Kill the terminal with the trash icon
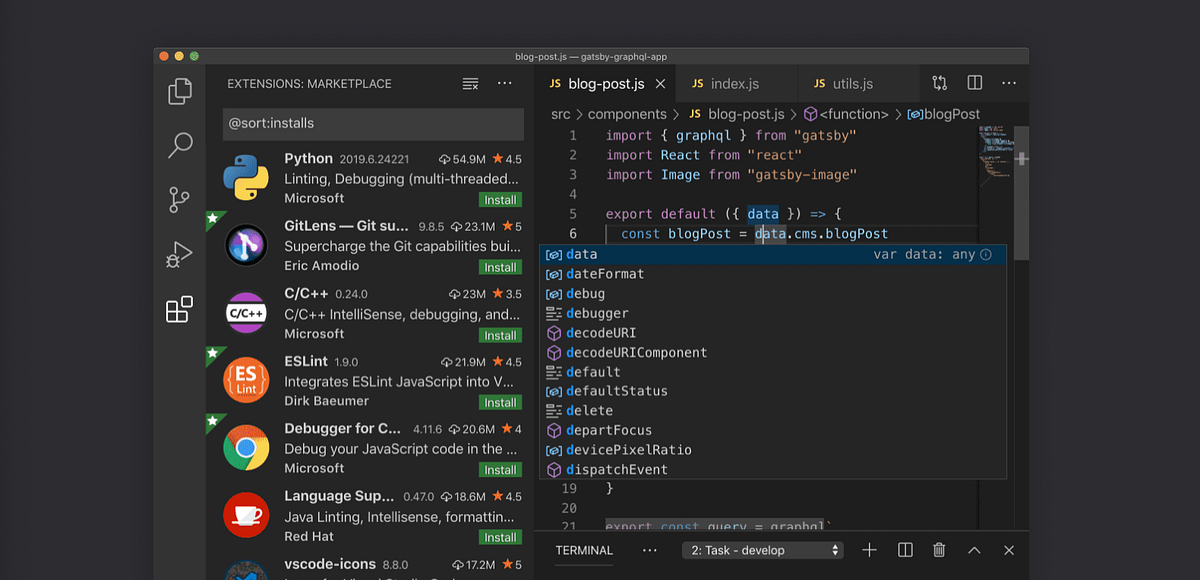 point(938,549)
